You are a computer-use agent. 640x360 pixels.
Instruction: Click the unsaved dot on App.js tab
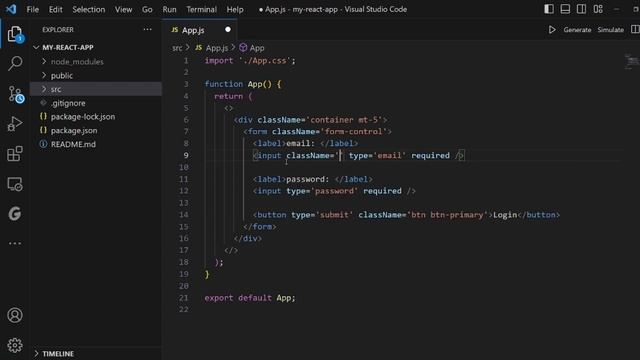pyautogui.click(x=228, y=29)
